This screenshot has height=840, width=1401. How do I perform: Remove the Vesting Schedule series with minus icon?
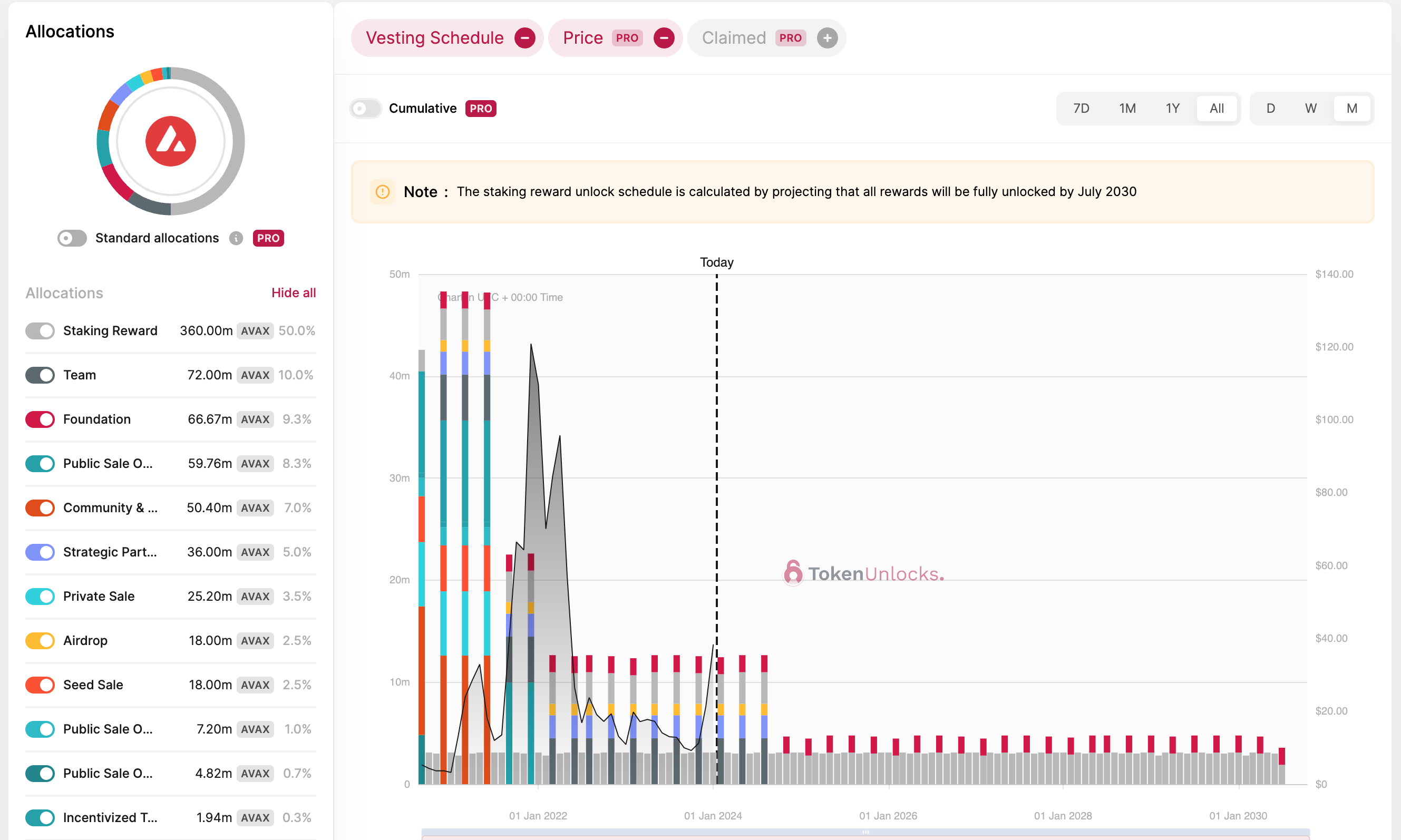pos(524,38)
